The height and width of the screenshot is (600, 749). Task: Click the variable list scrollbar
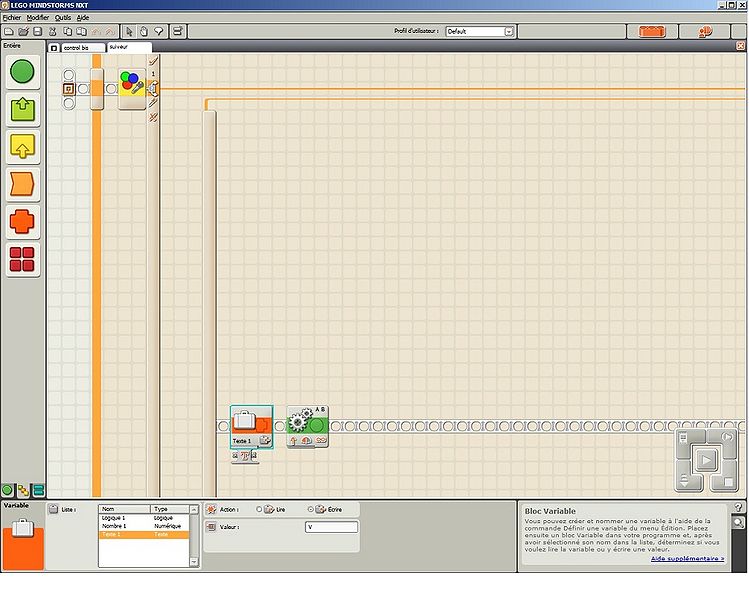point(194,538)
